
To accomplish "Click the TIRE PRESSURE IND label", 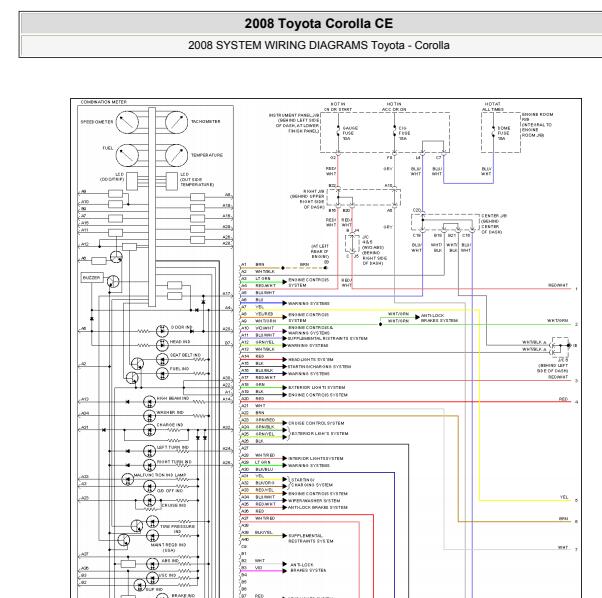I will coord(177,529).
